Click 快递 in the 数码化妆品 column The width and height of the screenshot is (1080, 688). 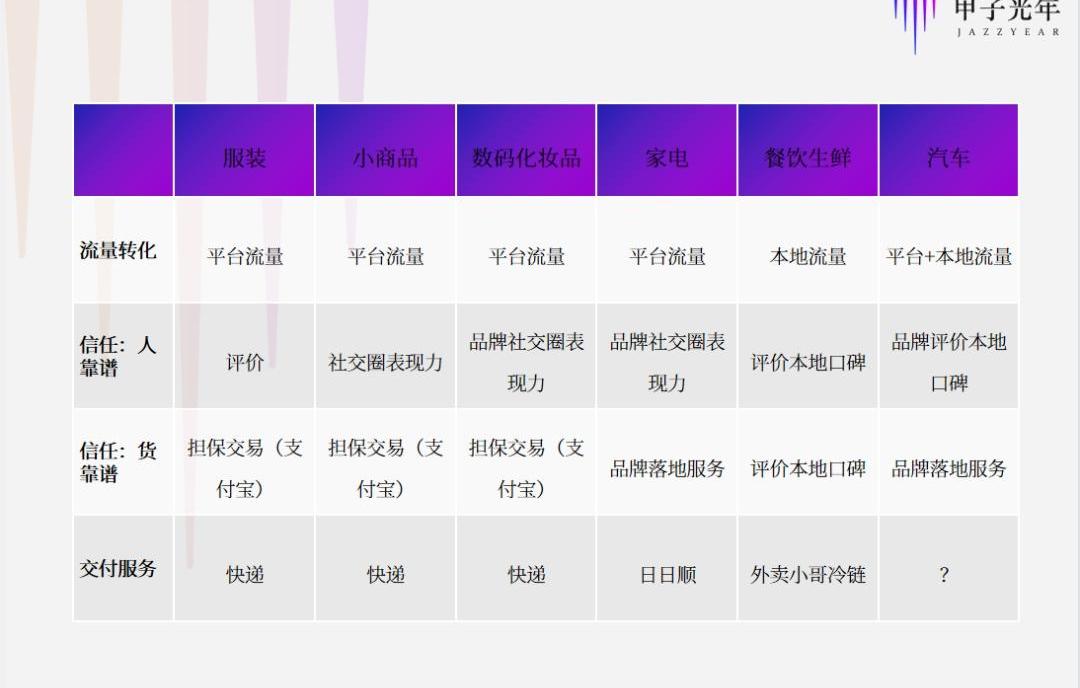[x=527, y=574]
